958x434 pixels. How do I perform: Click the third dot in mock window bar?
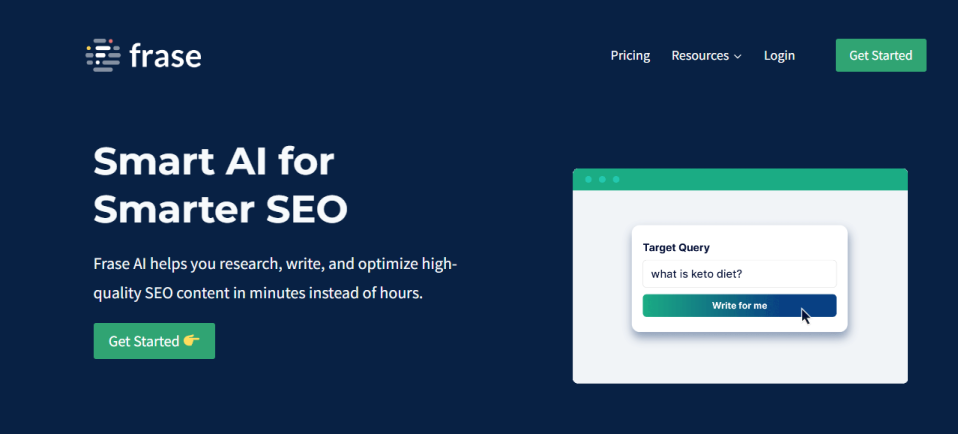click(616, 179)
